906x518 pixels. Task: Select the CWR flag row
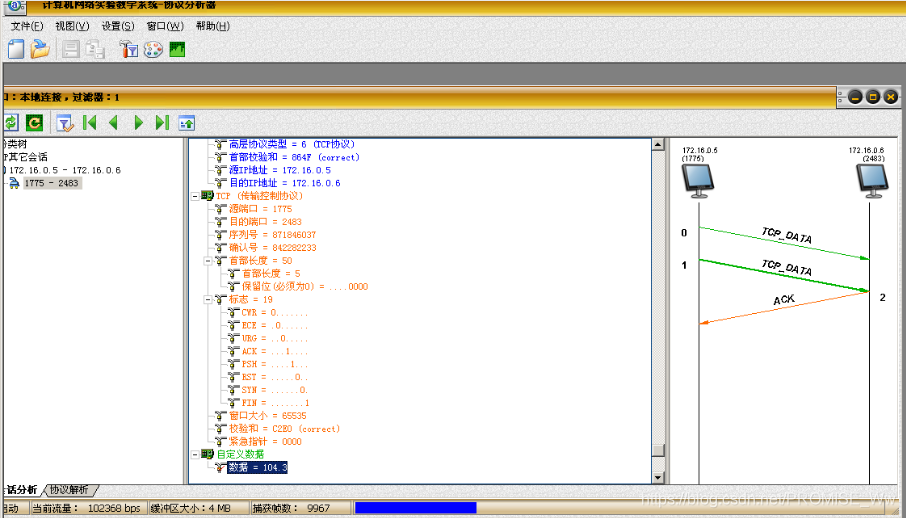pos(274,312)
